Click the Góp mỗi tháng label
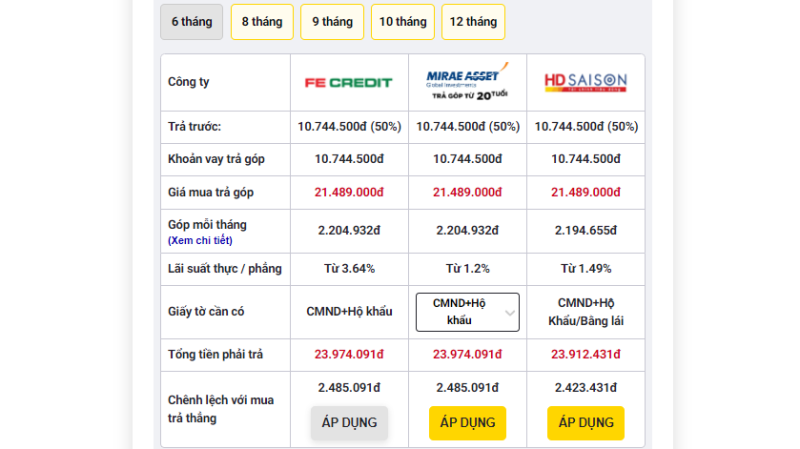Screen dimensions: 800x449 tap(207, 225)
